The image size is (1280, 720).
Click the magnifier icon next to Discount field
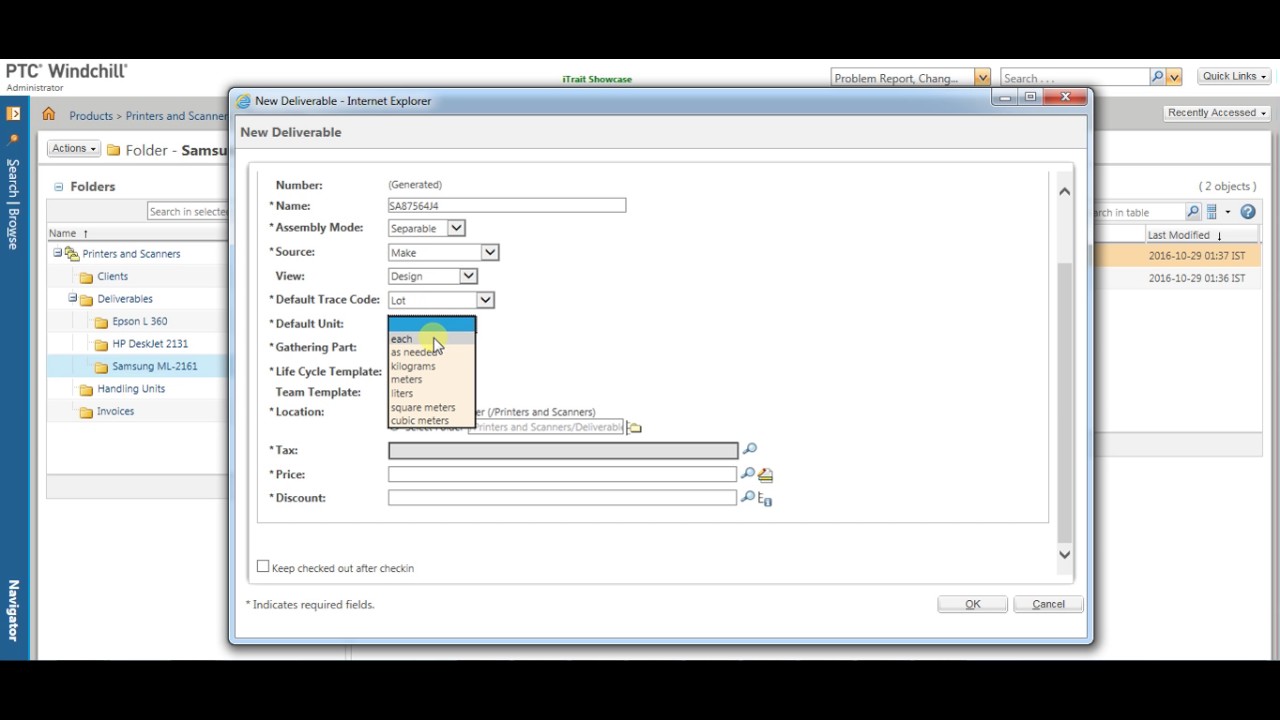tap(747, 497)
